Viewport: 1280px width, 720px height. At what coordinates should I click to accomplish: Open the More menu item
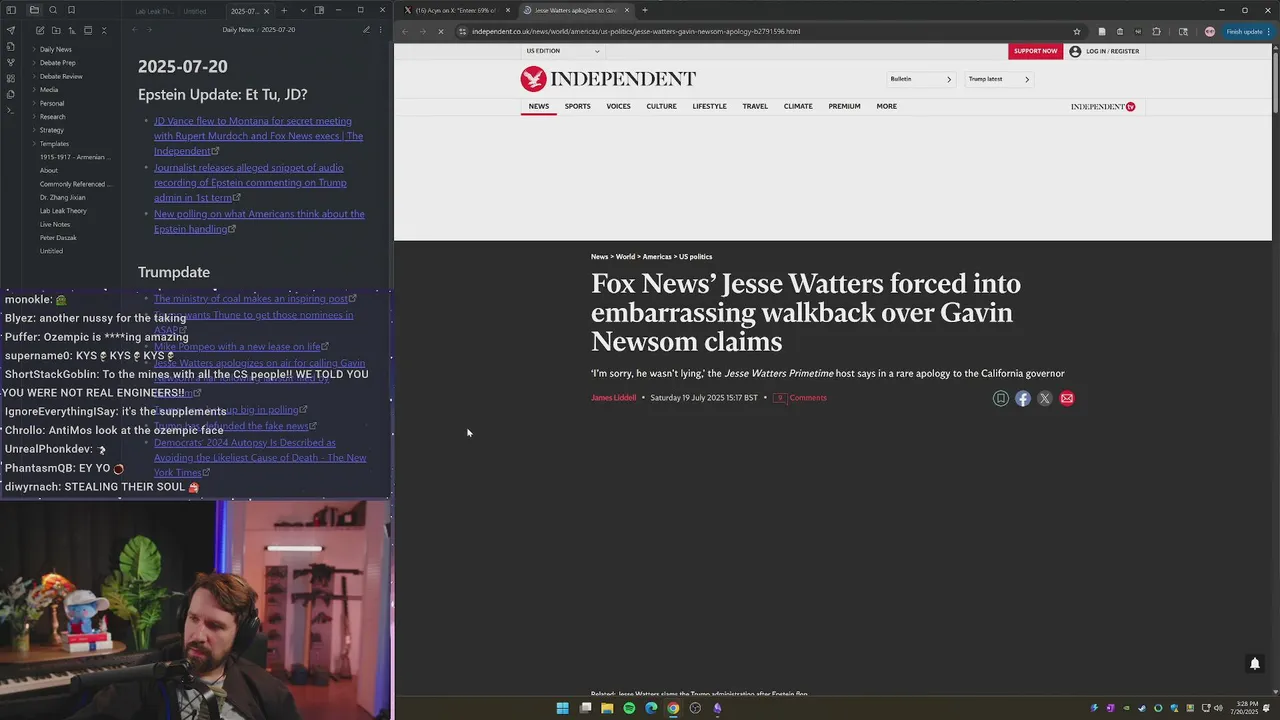coord(886,106)
